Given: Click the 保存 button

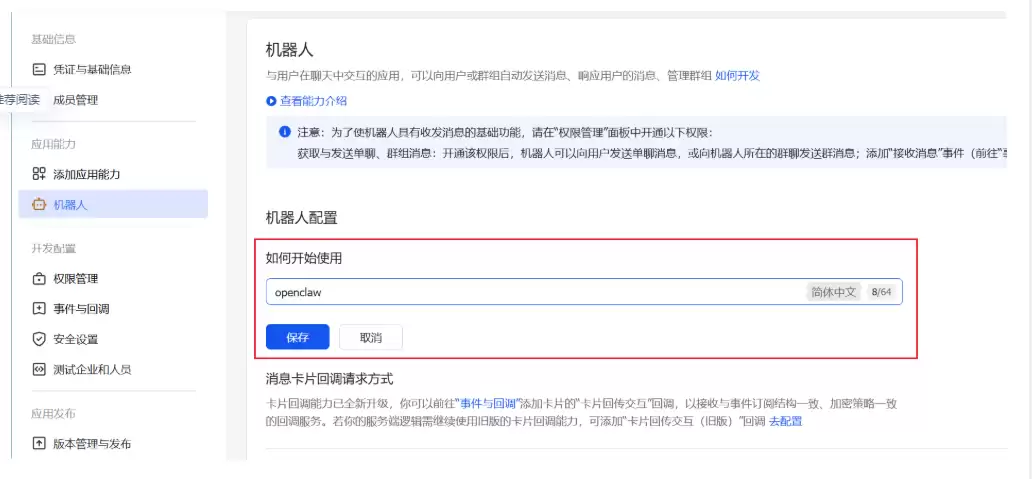Looking at the screenshot, I should tap(297, 338).
